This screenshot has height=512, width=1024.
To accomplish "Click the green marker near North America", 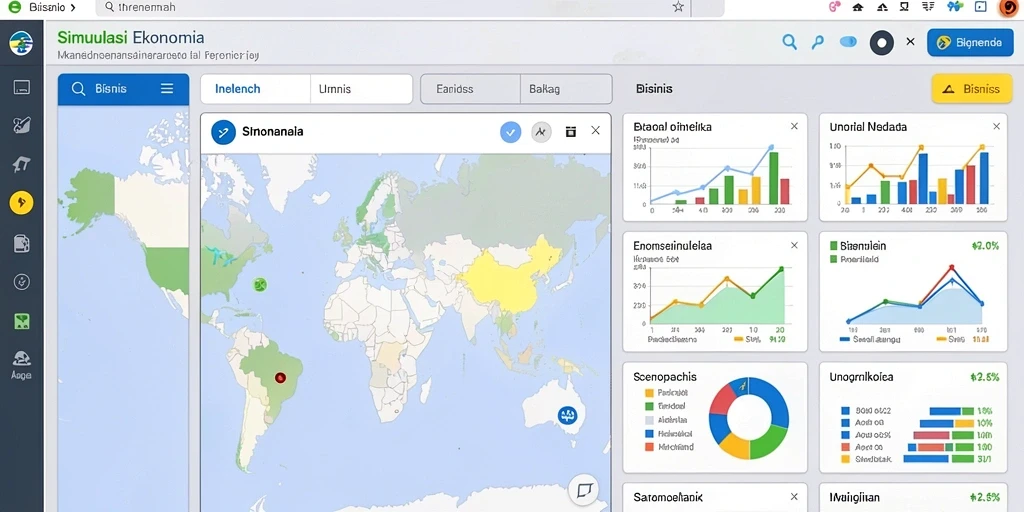I will tap(260, 284).
